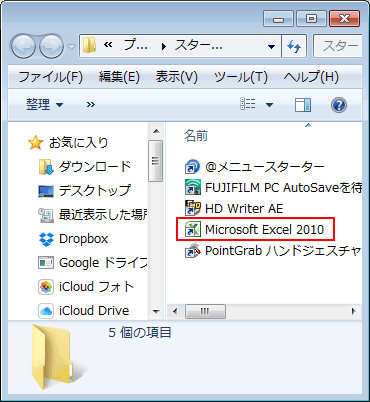Screen dimensions: 370x402
Task: Click the プ... breadcrumb segment
Action: (136, 45)
